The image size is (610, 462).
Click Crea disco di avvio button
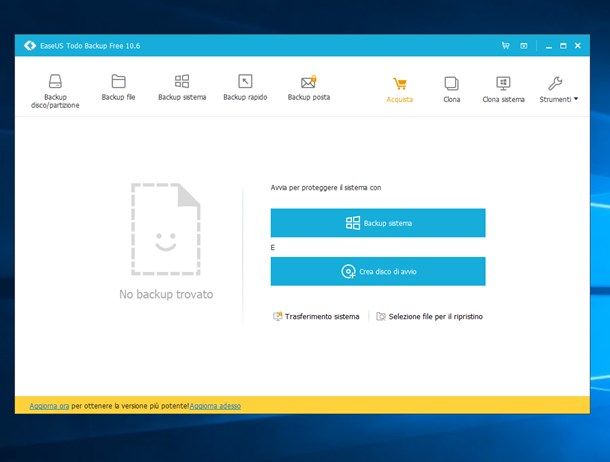[378, 271]
